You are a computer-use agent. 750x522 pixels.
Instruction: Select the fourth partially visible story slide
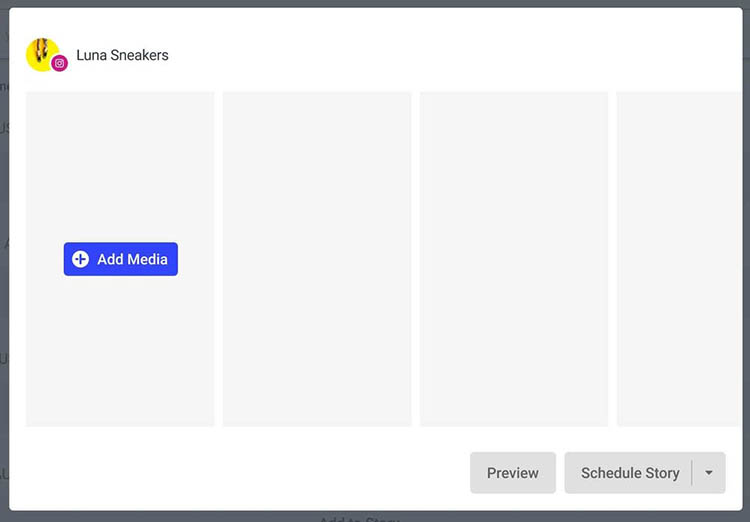click(x=679, y=259)
